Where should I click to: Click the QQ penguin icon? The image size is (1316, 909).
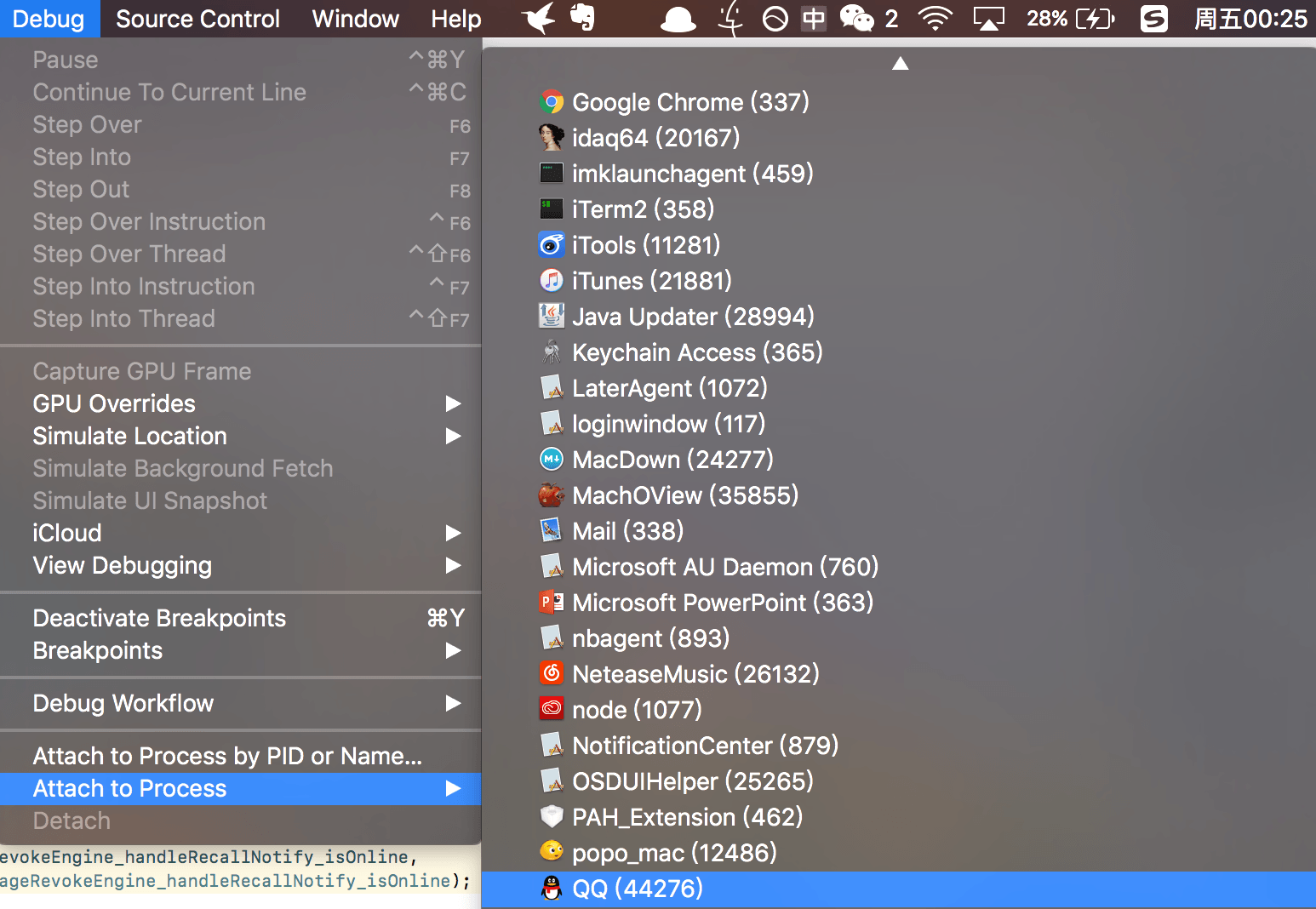552,889
